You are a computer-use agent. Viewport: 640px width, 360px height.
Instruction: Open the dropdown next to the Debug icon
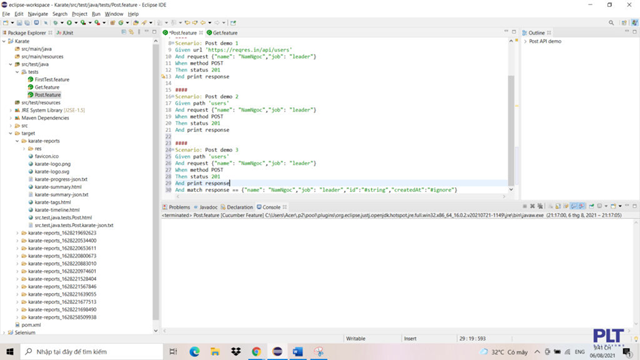[62, 23]
